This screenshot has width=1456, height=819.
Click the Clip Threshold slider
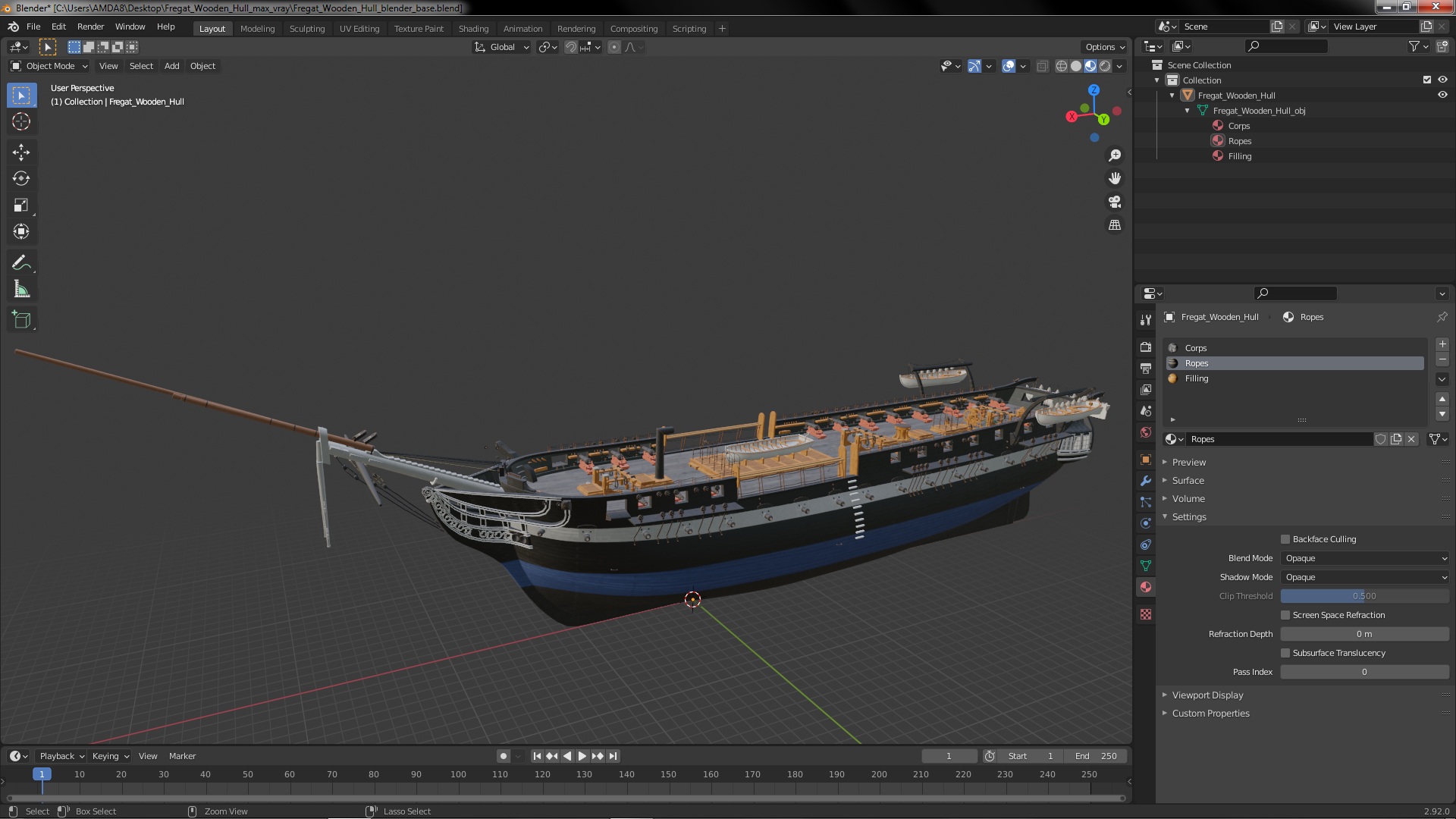click(1364, 596)
